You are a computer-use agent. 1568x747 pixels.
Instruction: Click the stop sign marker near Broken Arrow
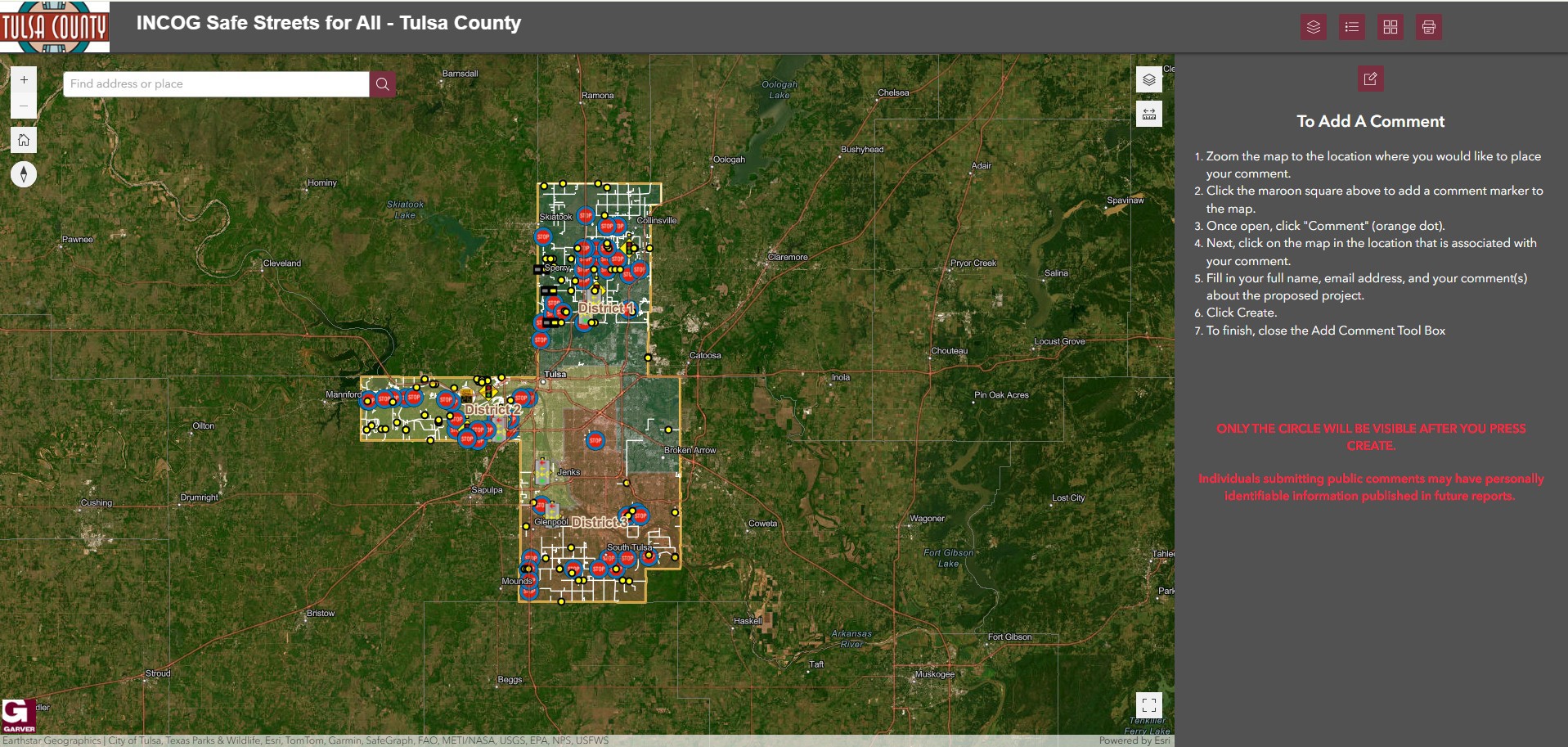pyautogui.click(x=595, y=441)
